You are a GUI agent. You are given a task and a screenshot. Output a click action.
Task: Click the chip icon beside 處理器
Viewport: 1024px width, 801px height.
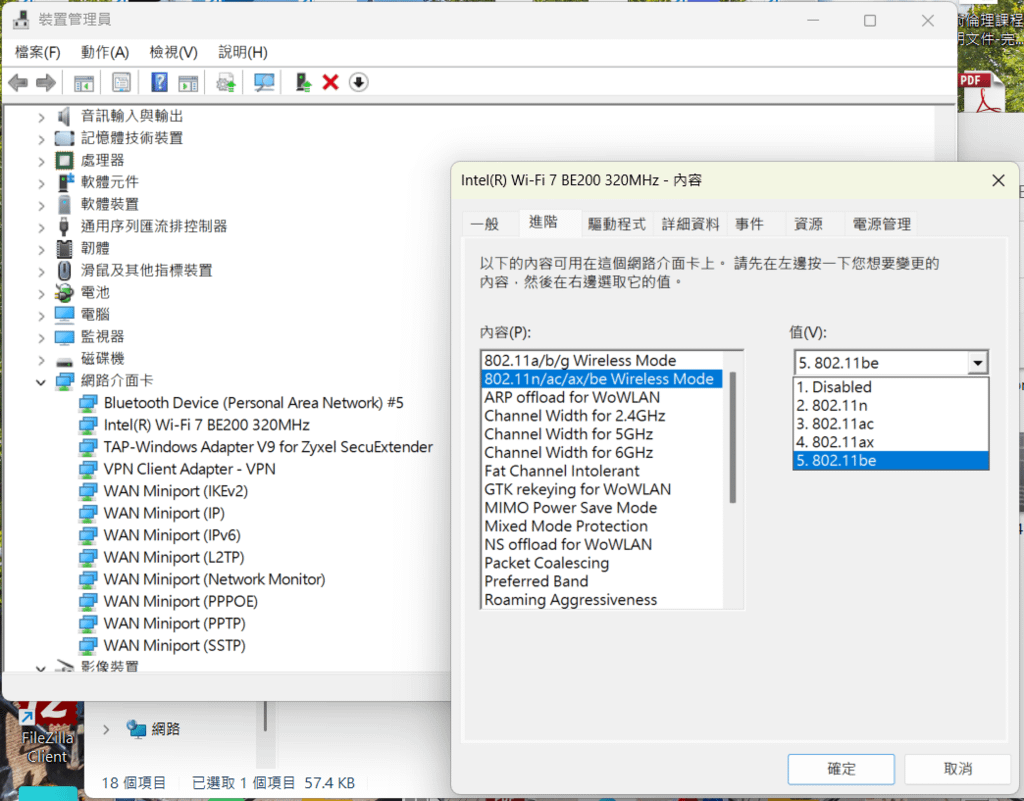click(64, 160)
